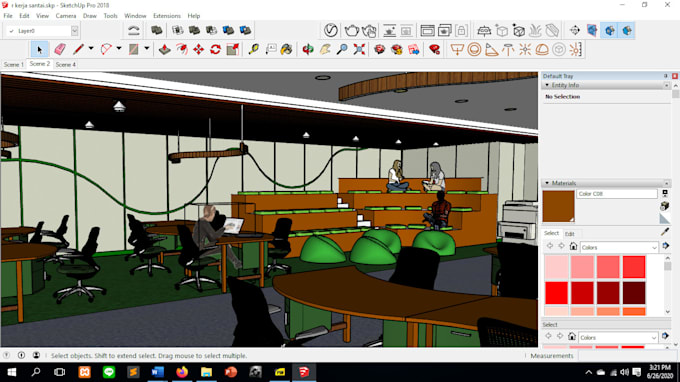
Task: Open the Camera menu
Action: coord(65,16)
